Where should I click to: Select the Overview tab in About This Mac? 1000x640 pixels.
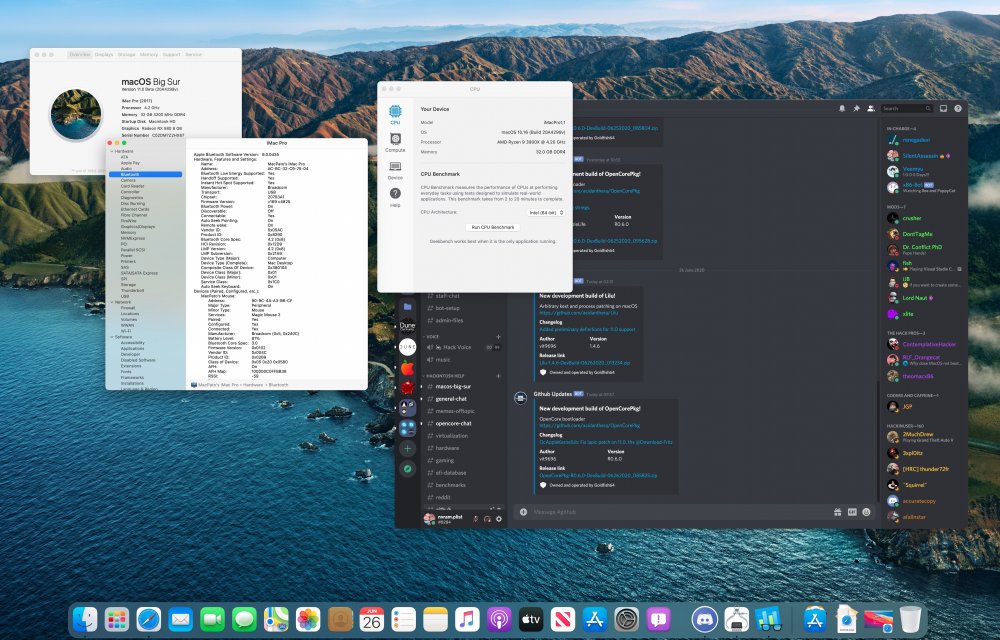pyautogui.click(x=80, y=55)
